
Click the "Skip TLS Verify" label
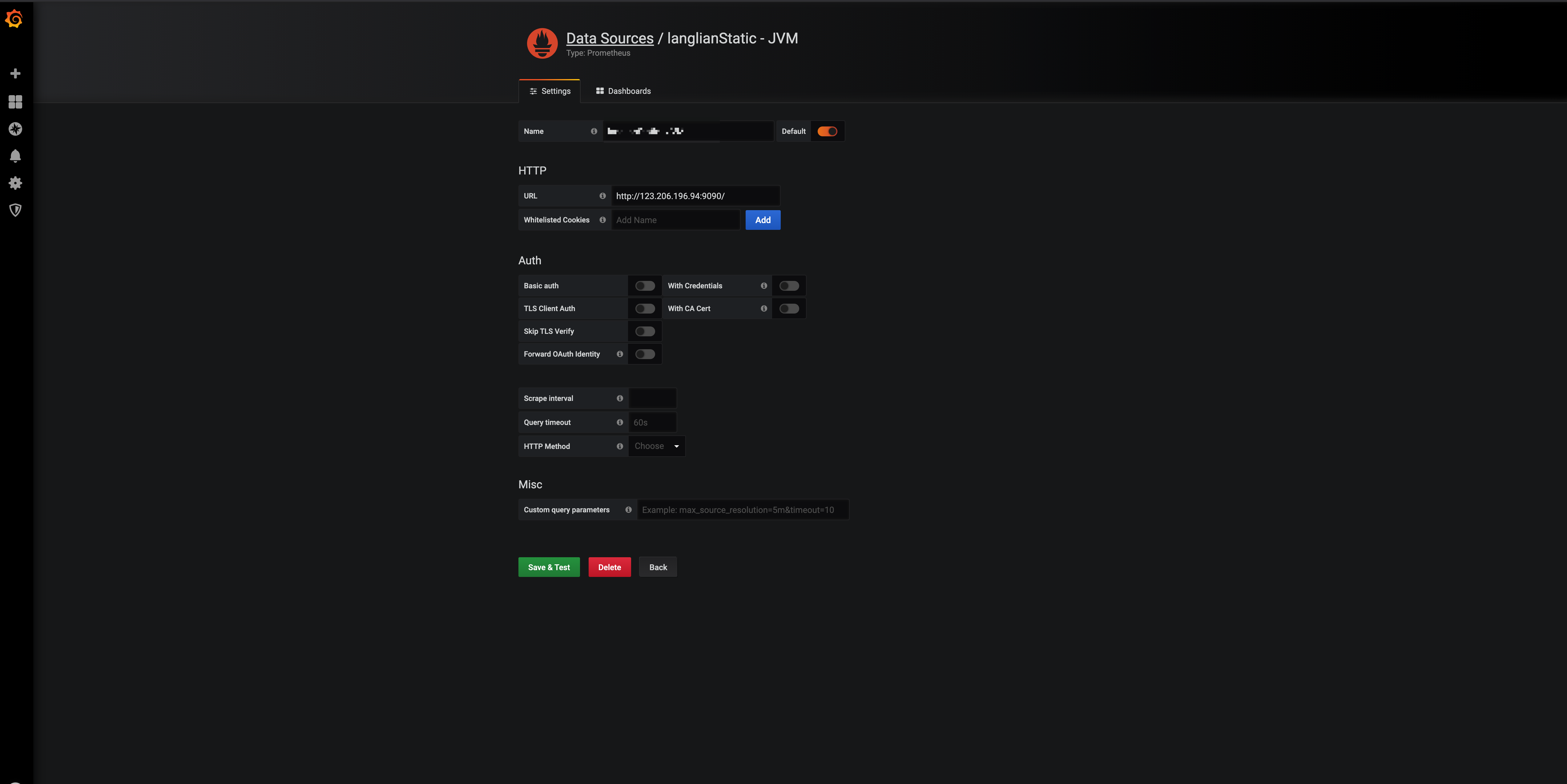point(549,331)
